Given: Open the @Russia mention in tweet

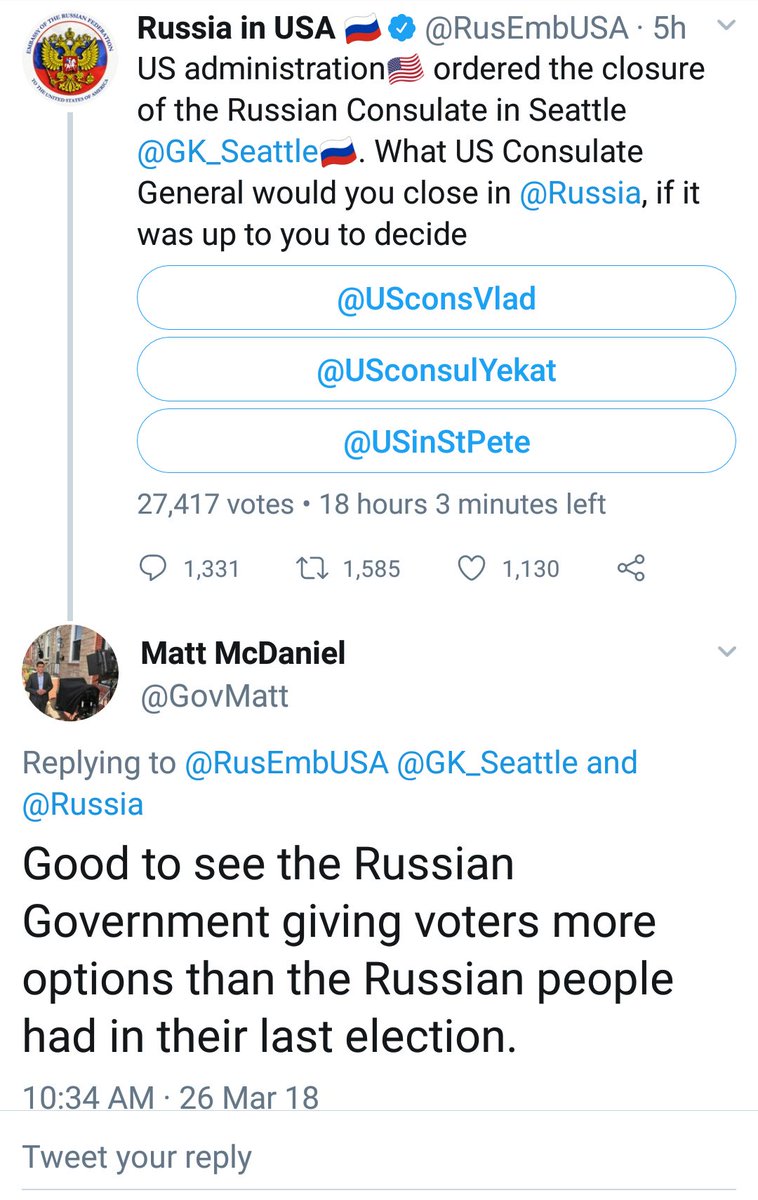Looking at the screenshot, I should pyautogui.click(x=580, y=193).
